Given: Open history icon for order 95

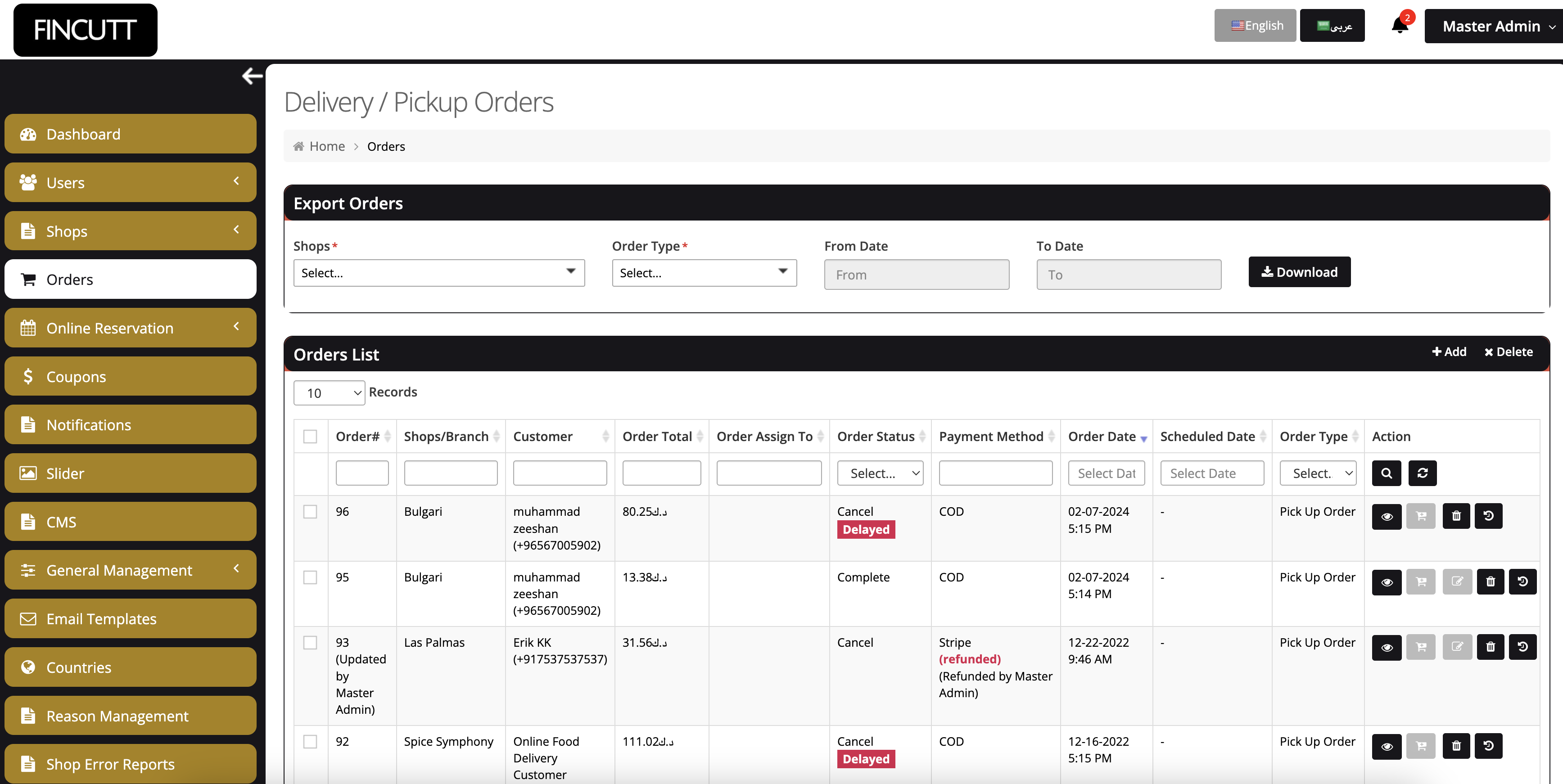Looking at the screenshot, I should (1522, 581).
